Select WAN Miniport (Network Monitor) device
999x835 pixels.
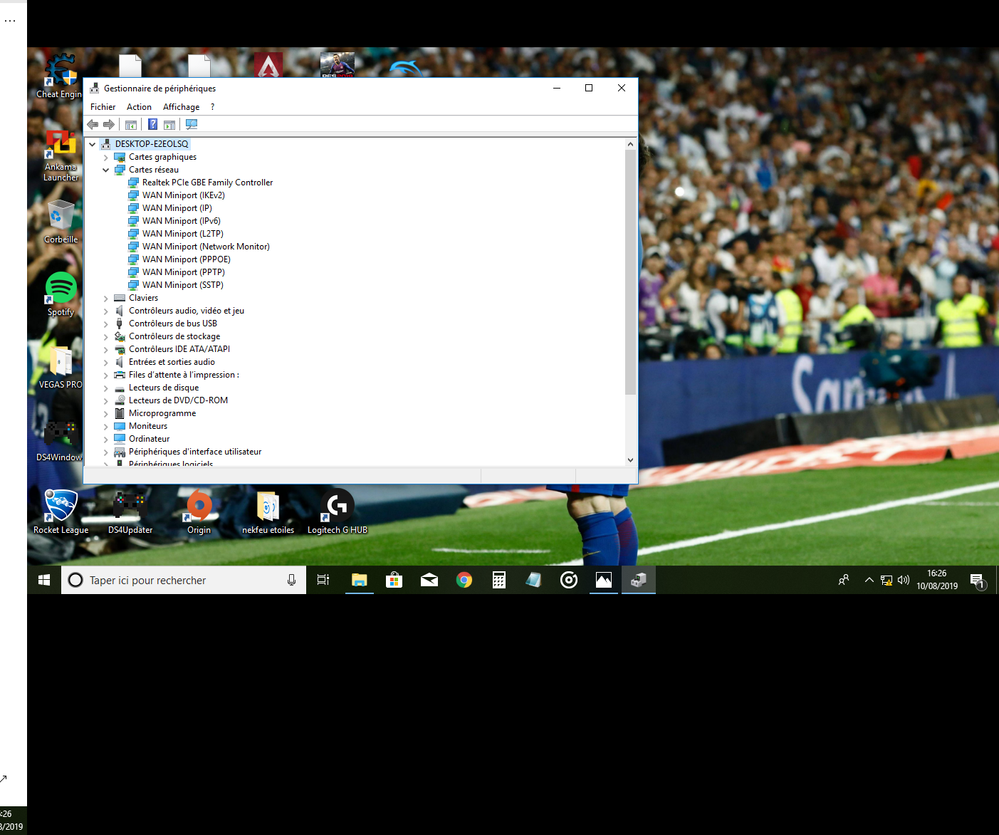coord(205,247)
